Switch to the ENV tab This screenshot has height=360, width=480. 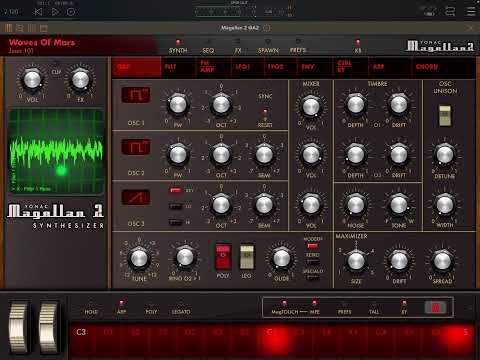(x=314, y=67)
